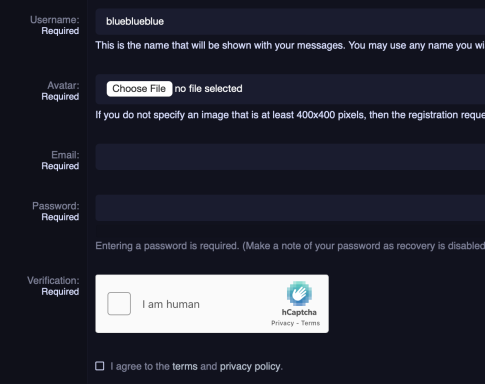Open the hCaptcha Terms link
The width and height of the screenshot is (485, 384).
[310, 323]
